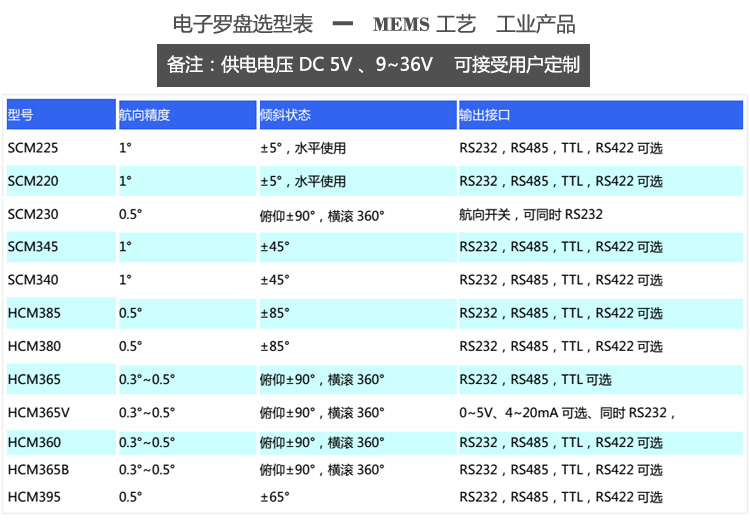Click 航向开关，可同时 RS232 output cell
Viewport: 750px width, 529px height.
(531, 214)
